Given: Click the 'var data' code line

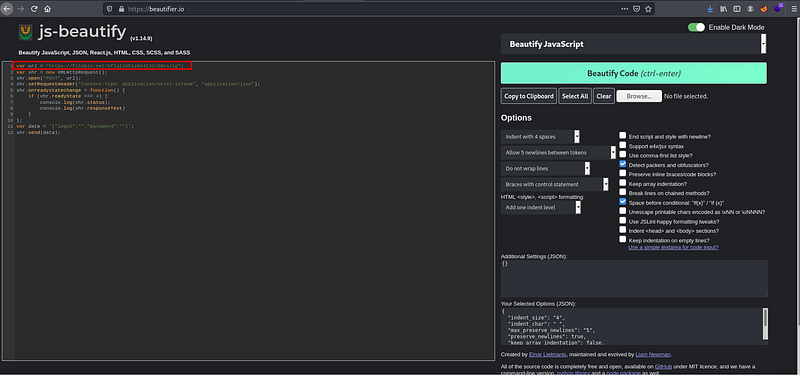Looking at the screenshot, I should 75,126.
